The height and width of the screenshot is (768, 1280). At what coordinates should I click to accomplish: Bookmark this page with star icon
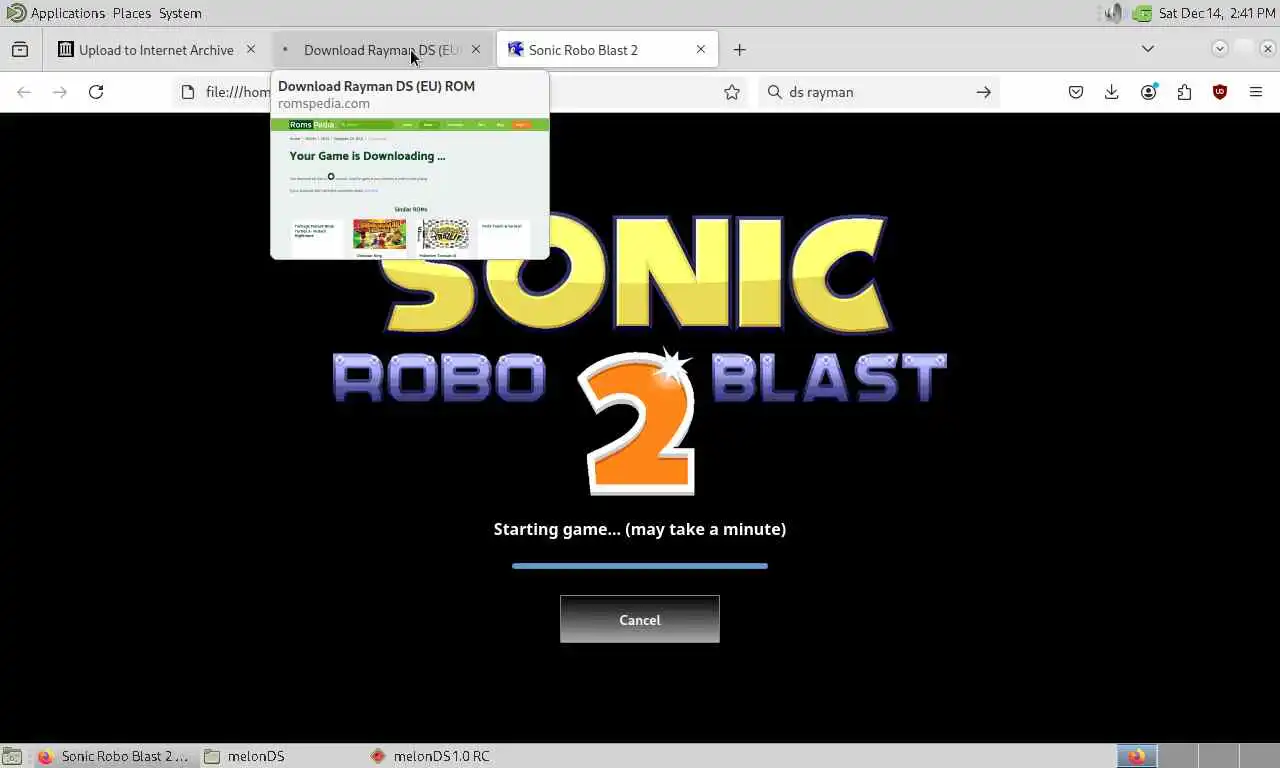click(x=732, y=92)
